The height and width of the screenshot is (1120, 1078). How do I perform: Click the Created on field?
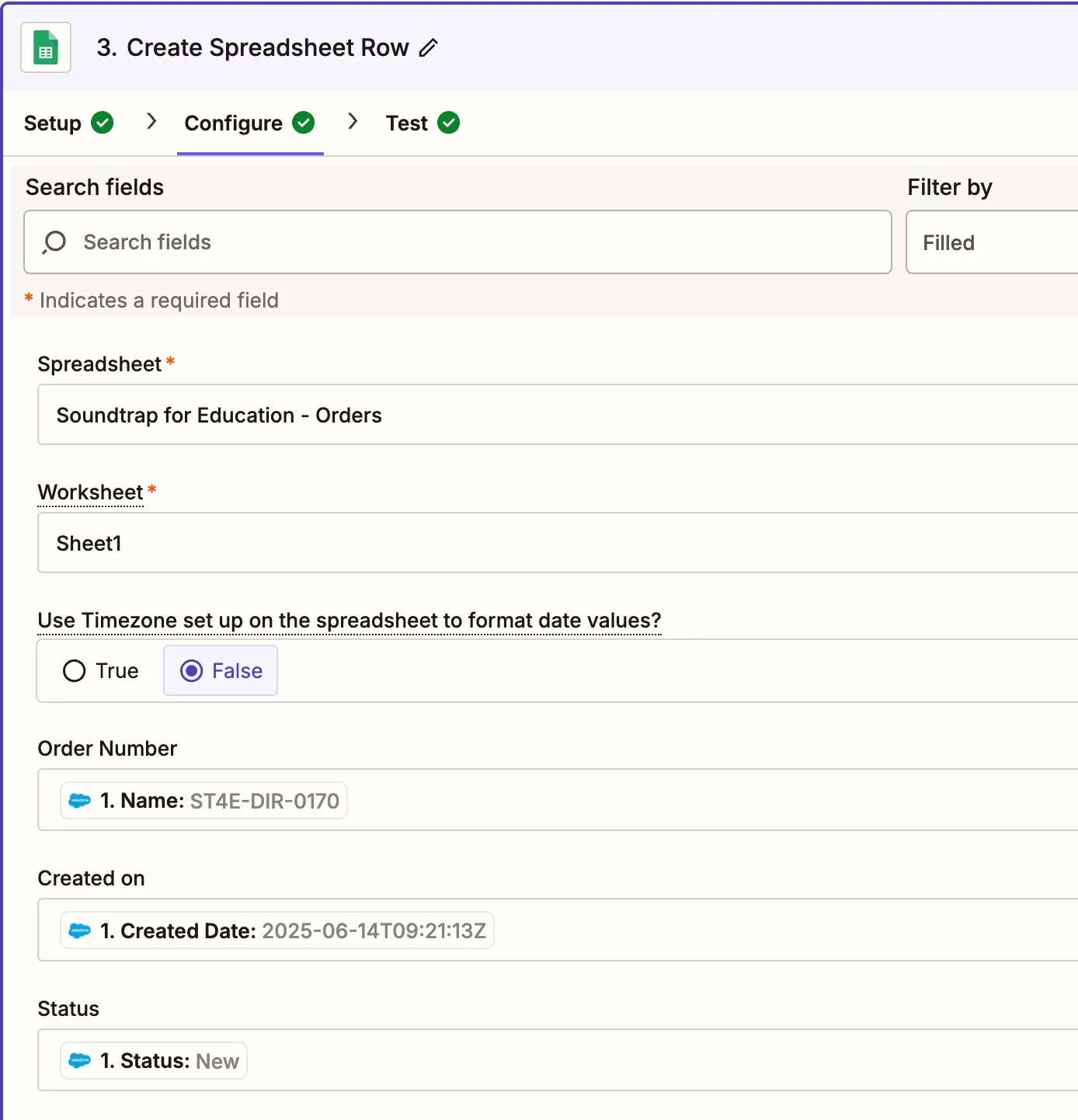(558, 930)
